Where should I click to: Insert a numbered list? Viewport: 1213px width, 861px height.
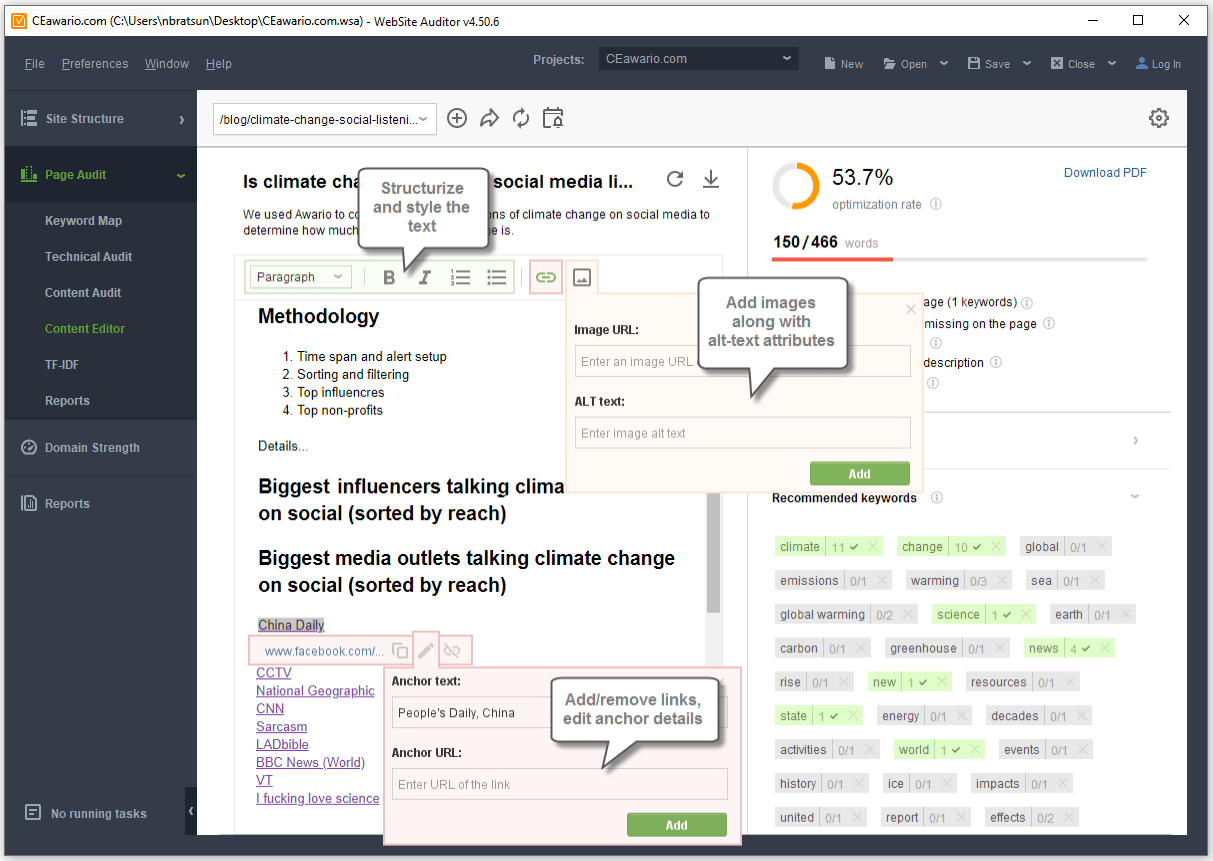[x=460, y=277]
